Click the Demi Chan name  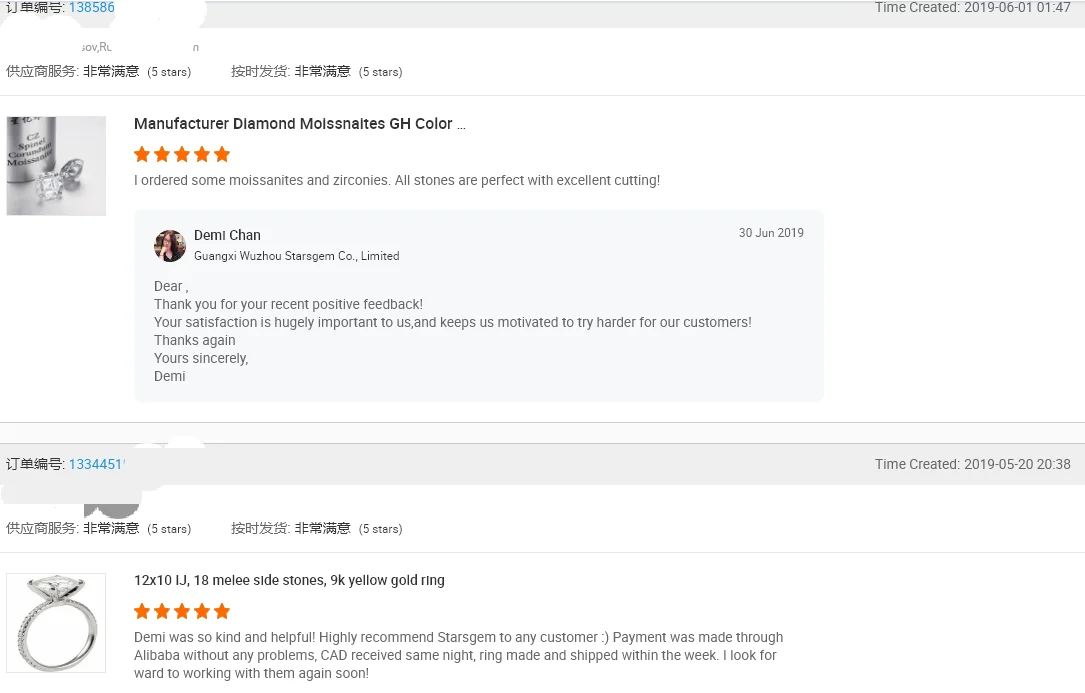pos(227,235)
